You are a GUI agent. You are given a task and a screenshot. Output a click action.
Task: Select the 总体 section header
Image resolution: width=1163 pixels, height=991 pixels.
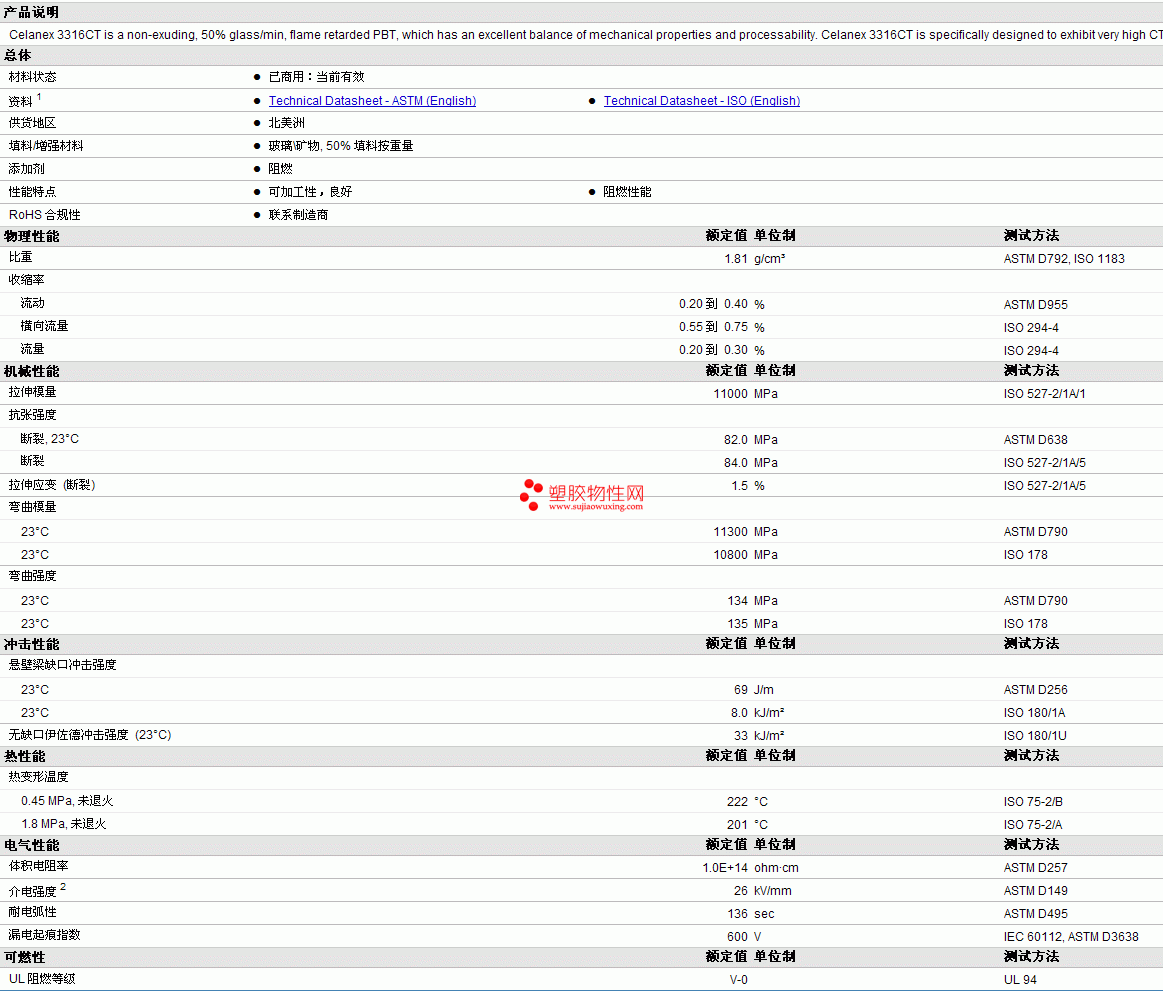tap(18, 55)
